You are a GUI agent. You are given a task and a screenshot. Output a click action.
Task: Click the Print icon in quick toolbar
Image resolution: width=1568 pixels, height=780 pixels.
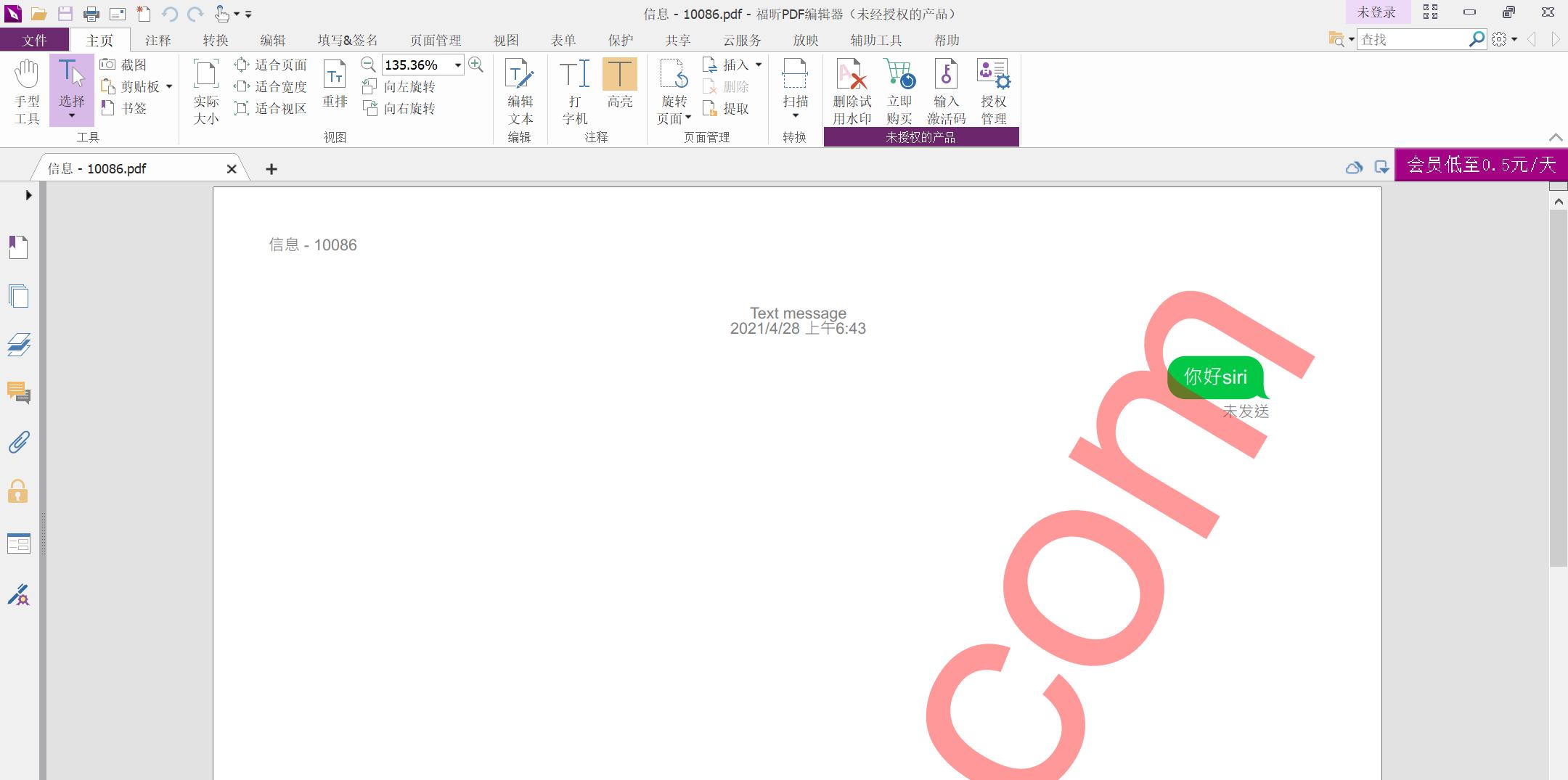point(91,13)
